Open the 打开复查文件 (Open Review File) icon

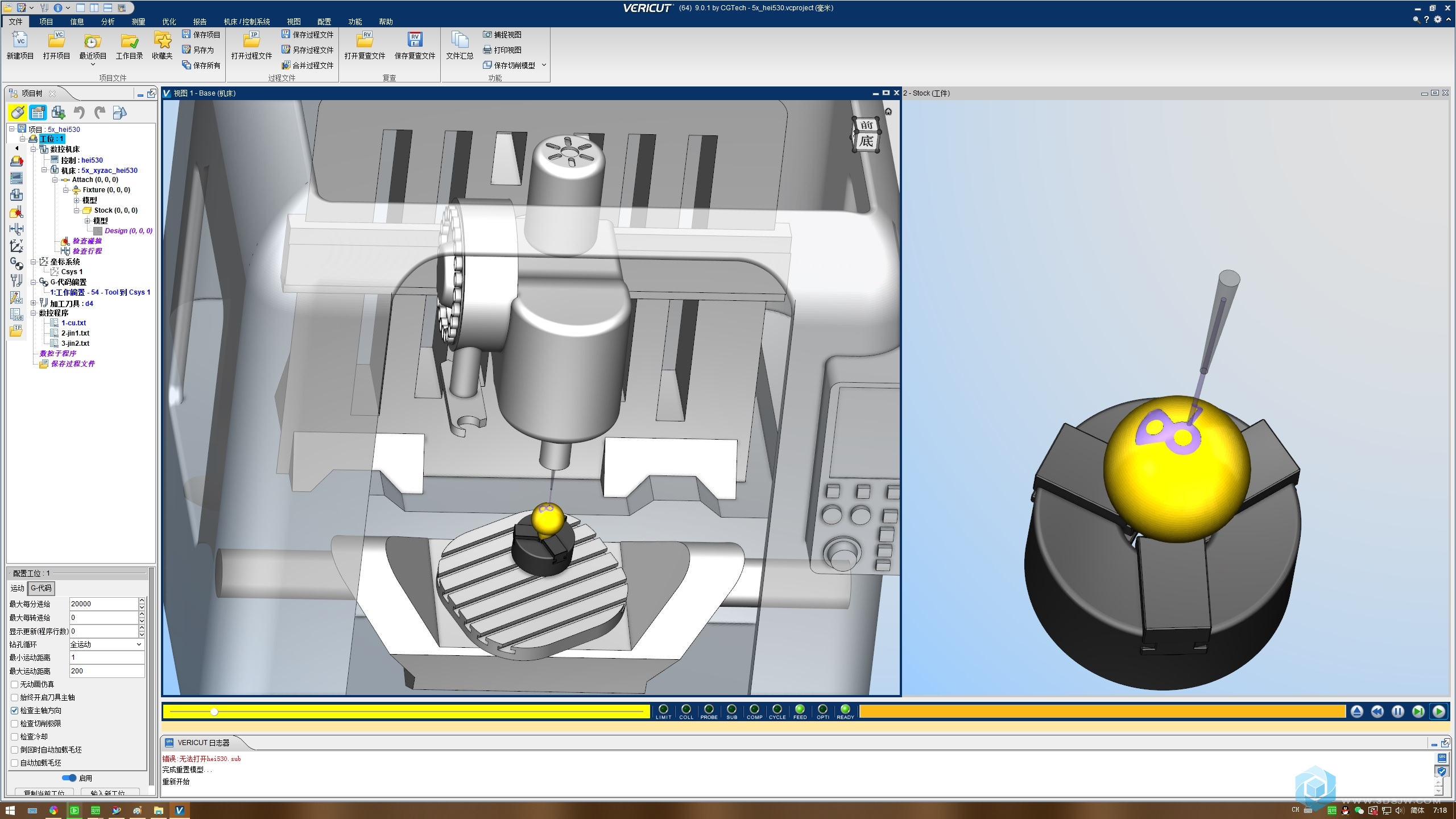point(365,40)
